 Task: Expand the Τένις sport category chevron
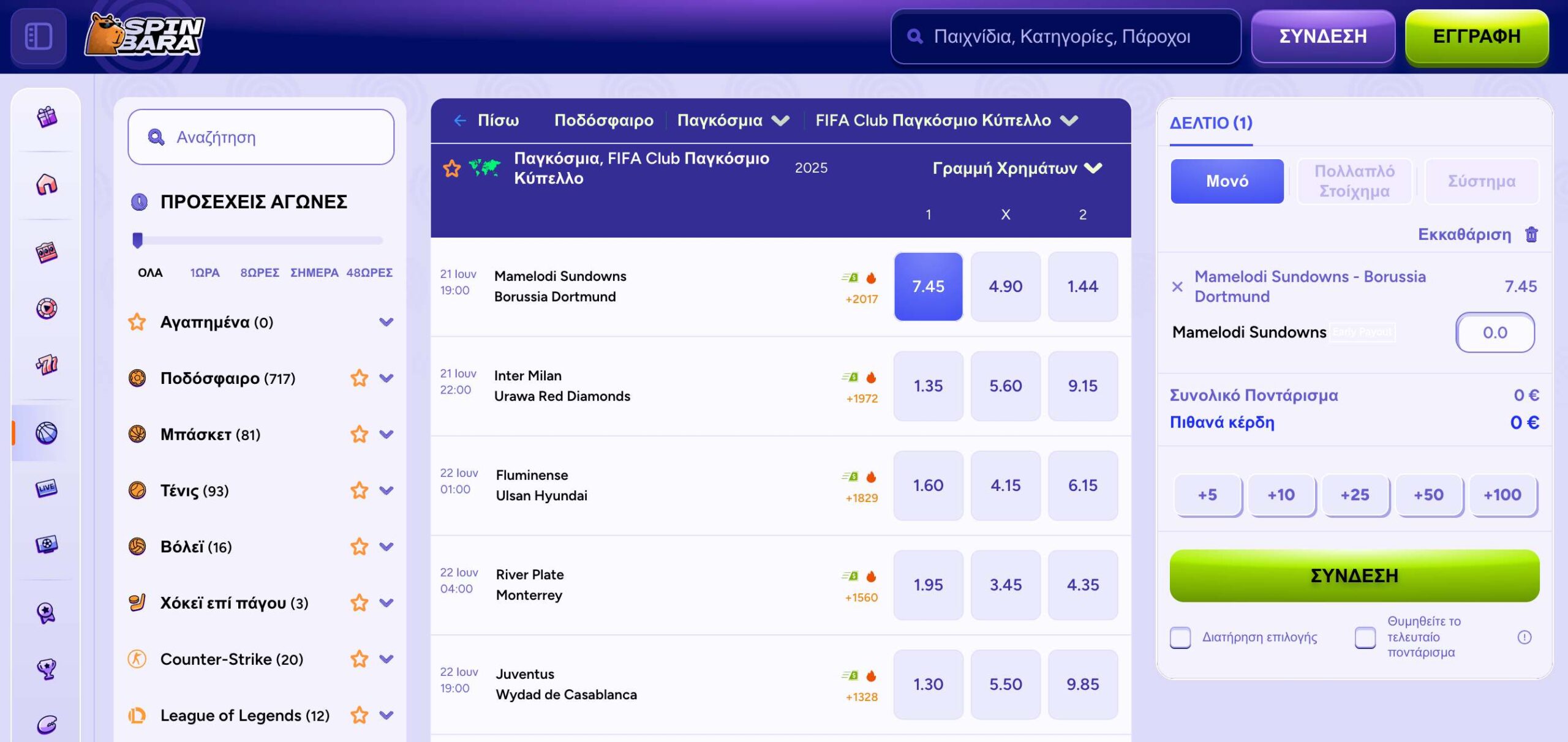click(x=386, y=490)
